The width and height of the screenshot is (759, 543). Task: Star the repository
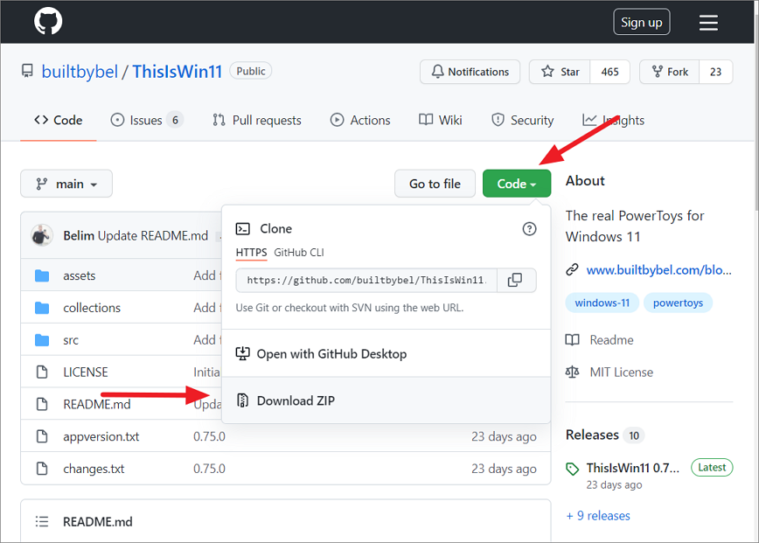tap(560, 72)
